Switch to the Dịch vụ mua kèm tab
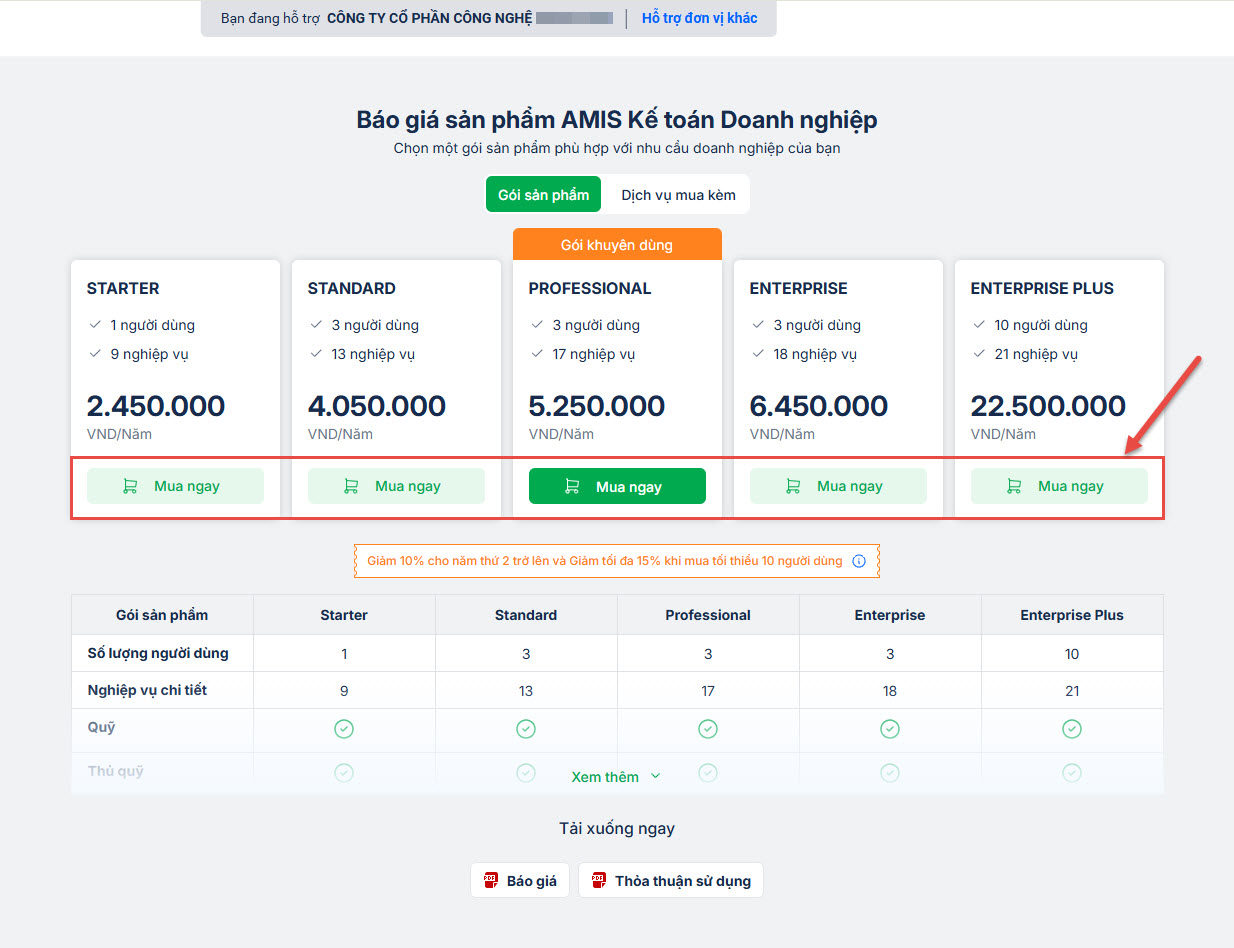 point(678,194)
